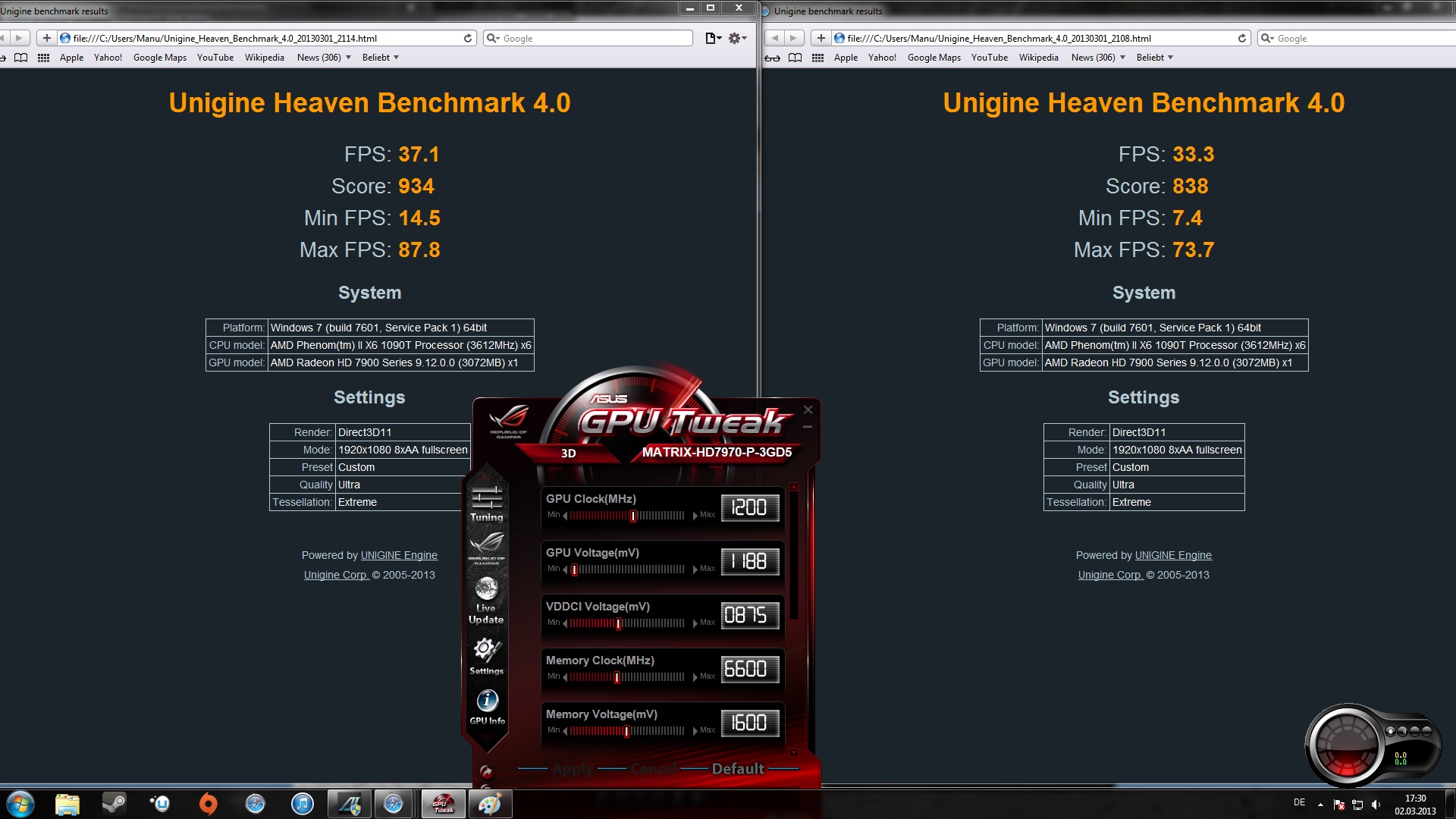The image size is (1456, 819).
Task: Click the GPU Clock Max arrow
Action: click(695, 516)
